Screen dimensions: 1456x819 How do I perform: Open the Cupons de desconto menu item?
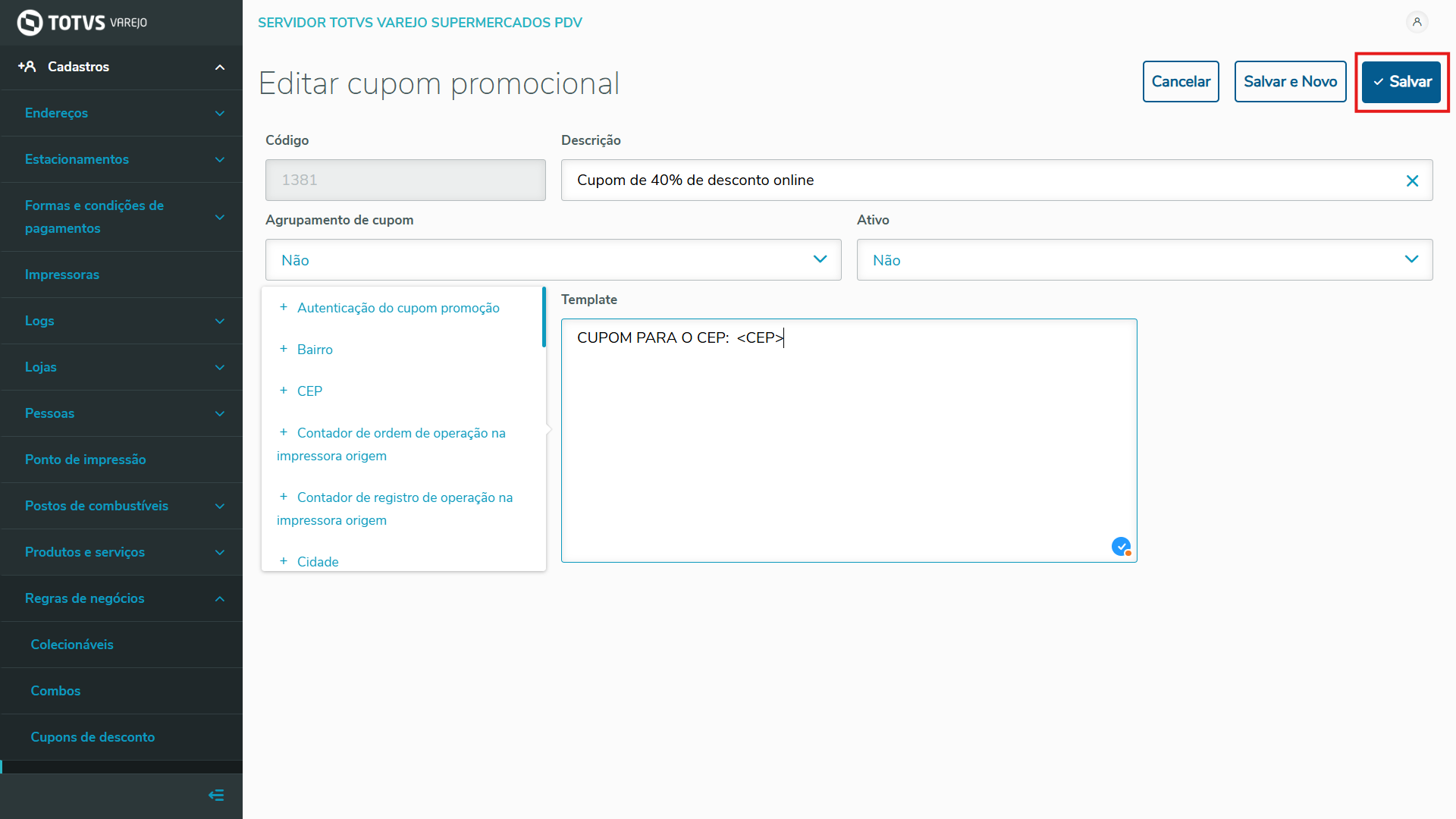93,737
